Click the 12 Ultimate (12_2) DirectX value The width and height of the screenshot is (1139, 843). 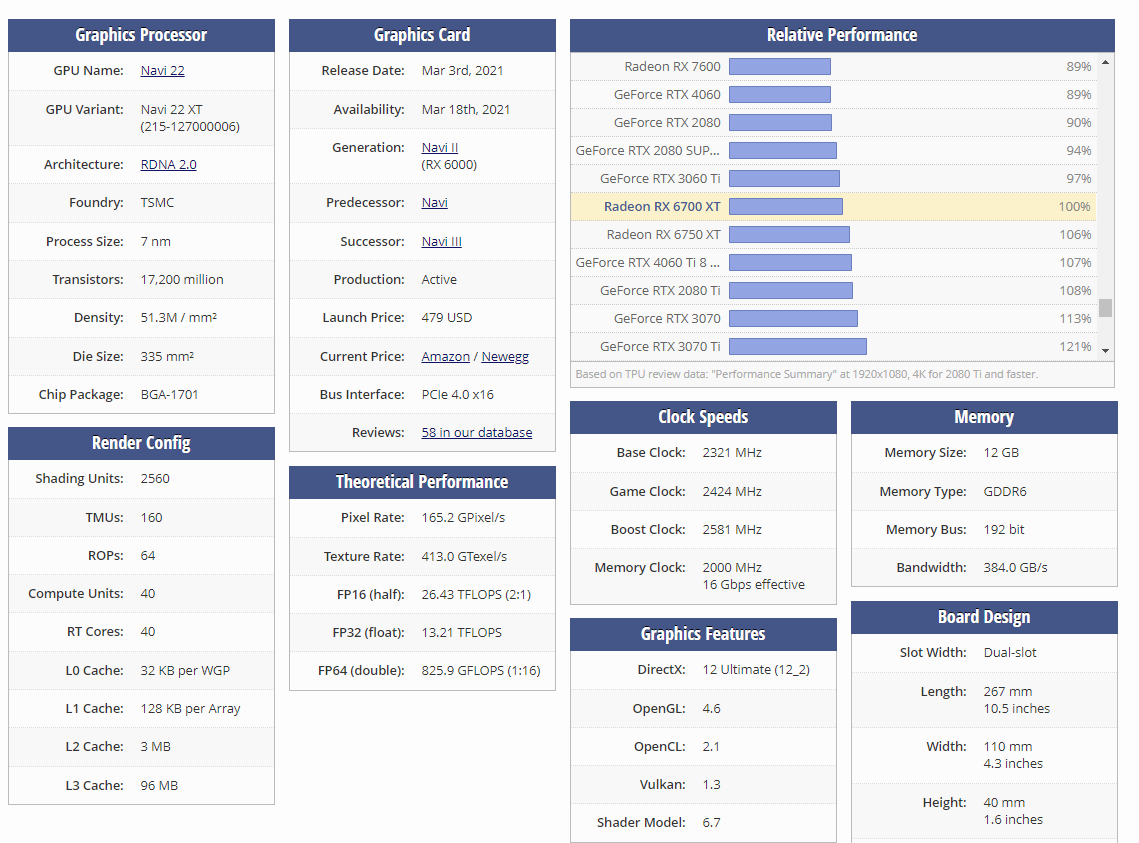click(x=756, y=670)
